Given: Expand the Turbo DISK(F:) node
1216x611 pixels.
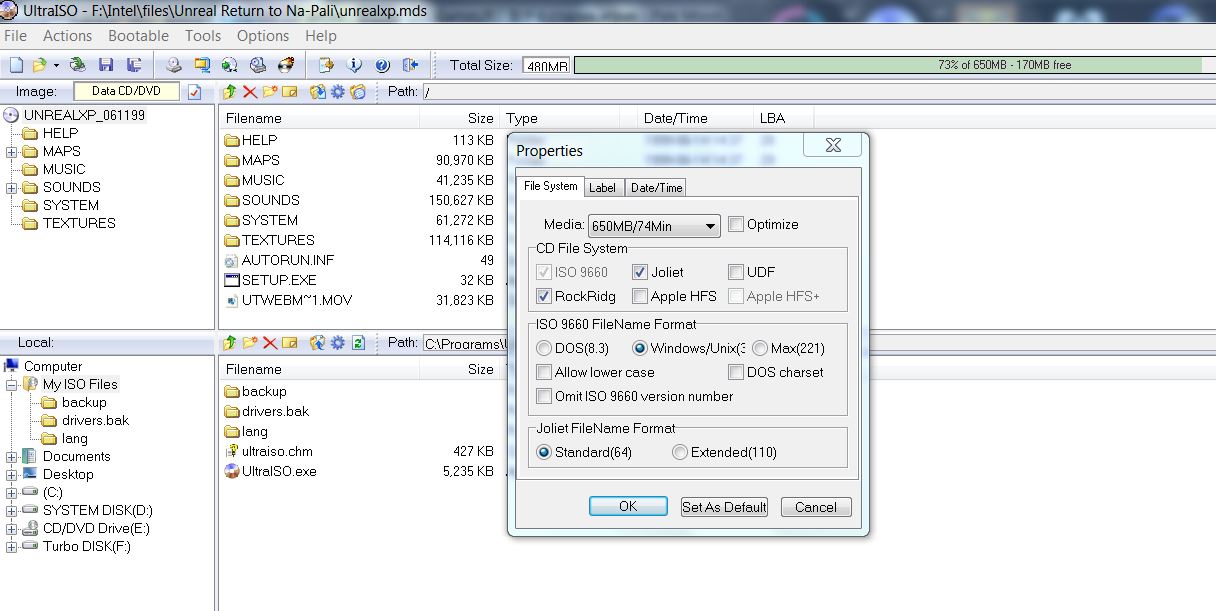Looking at the screenshot, I should coord(11,547).
